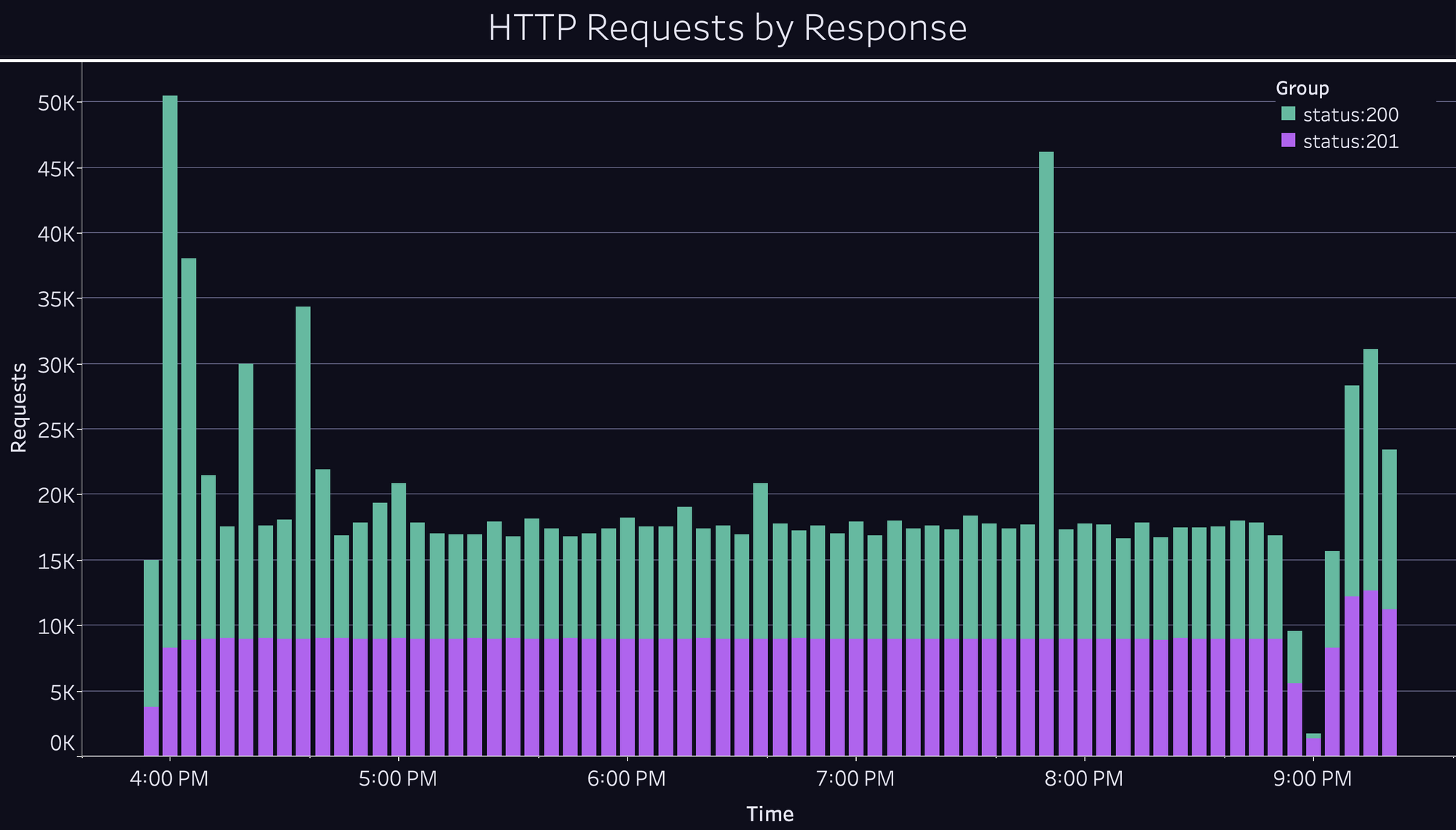Screen dimensions: 1456x830
Task: Click the 6:00 PM axis label
Action: [x=627, y=779]
